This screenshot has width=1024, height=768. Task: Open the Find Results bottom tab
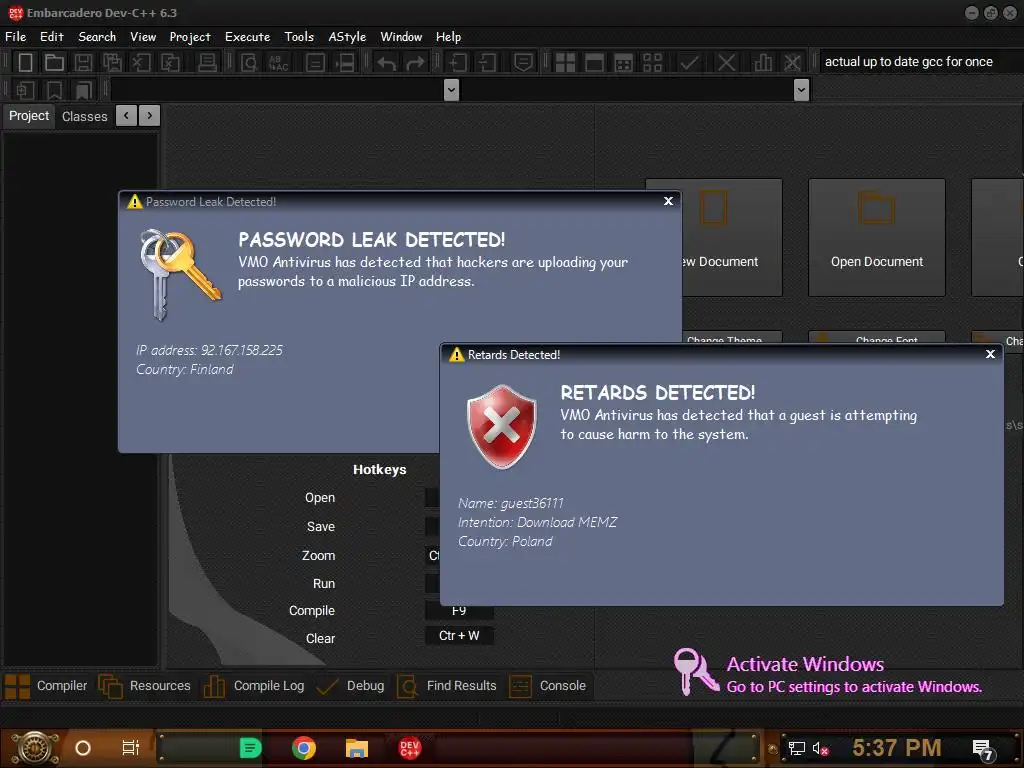[447, 686]
